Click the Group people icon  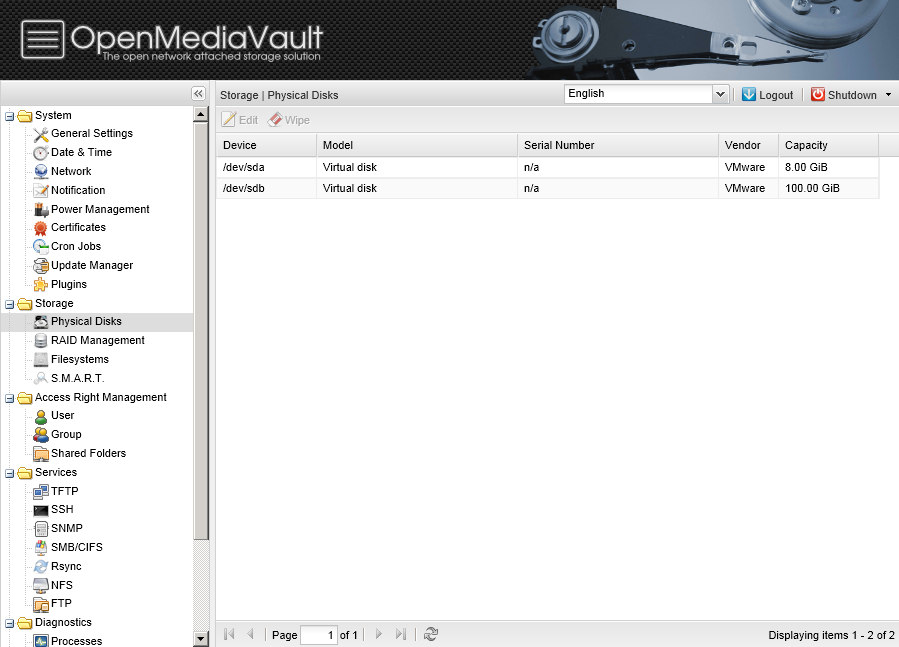click(x=41, y=435)
